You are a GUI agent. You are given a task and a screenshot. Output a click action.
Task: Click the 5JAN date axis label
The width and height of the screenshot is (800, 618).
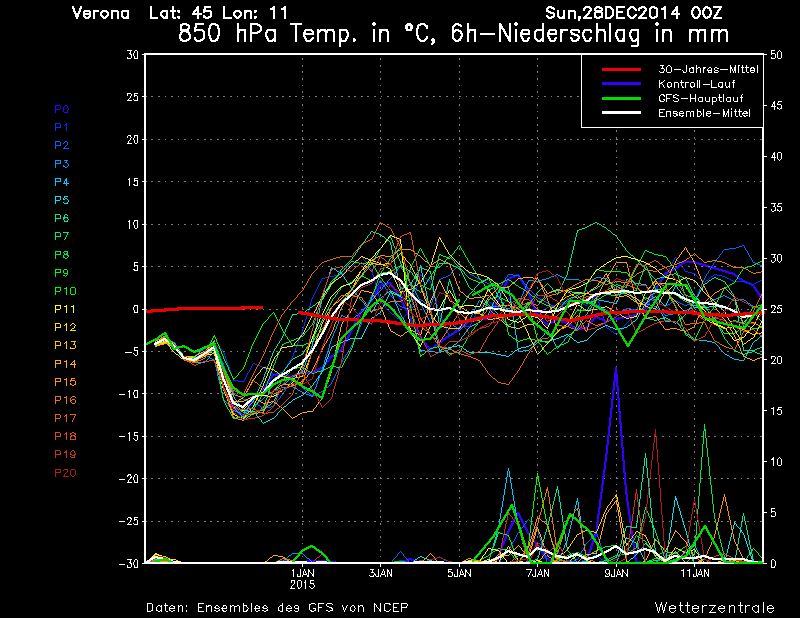click(x=459, y=573)
